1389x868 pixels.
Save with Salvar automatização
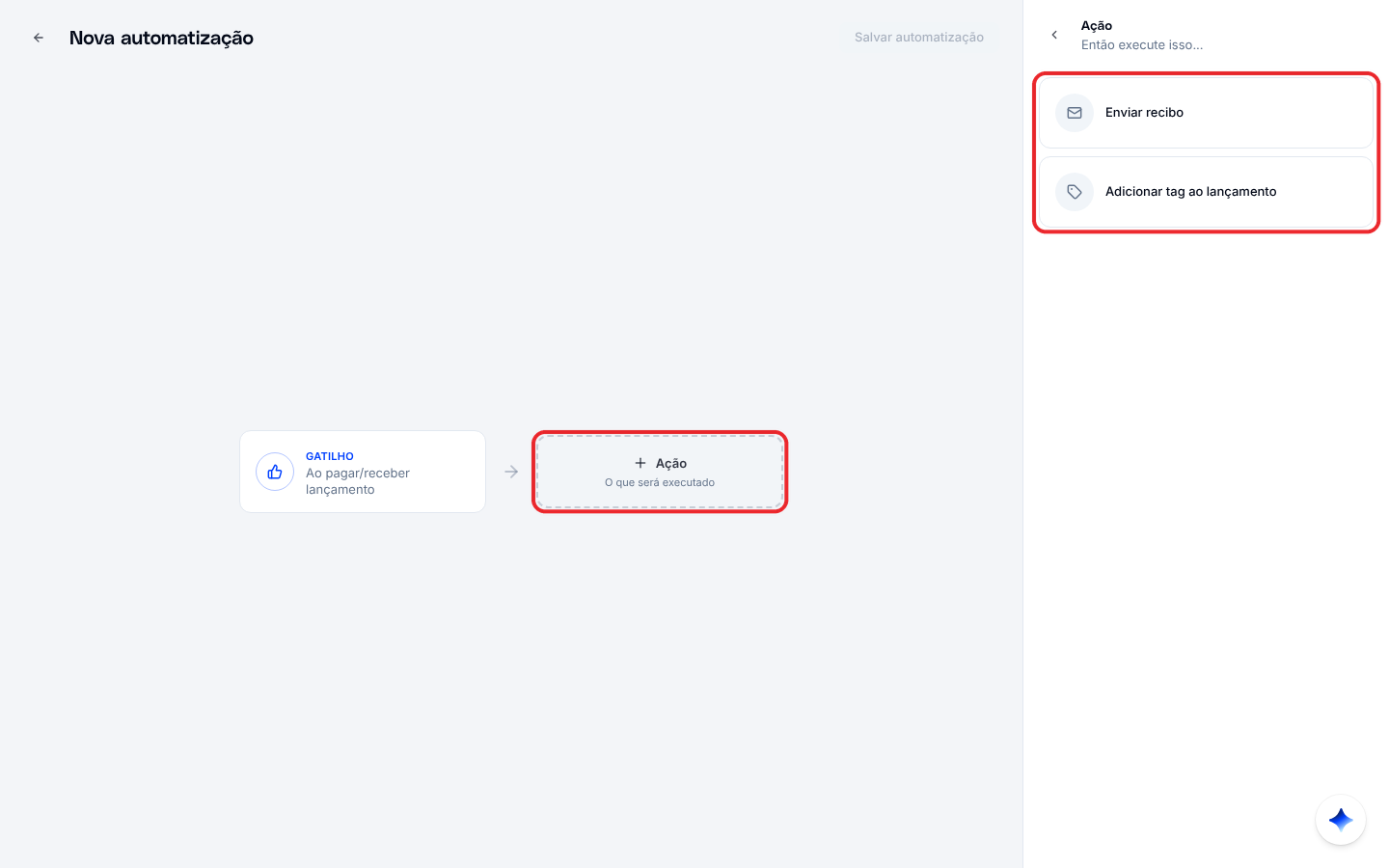pos(919,38)
